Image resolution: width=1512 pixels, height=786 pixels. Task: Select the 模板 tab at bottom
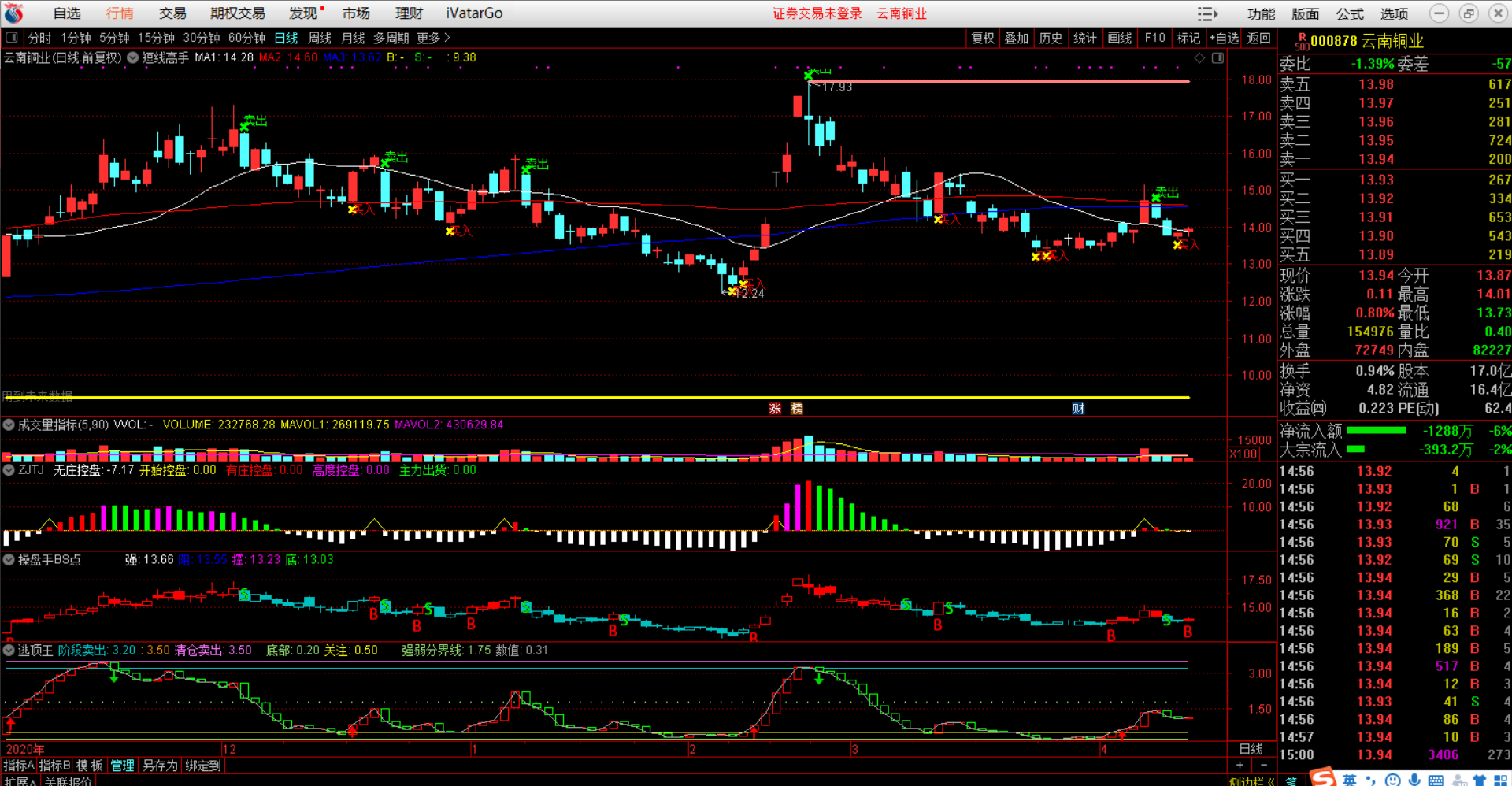(90, 766)
